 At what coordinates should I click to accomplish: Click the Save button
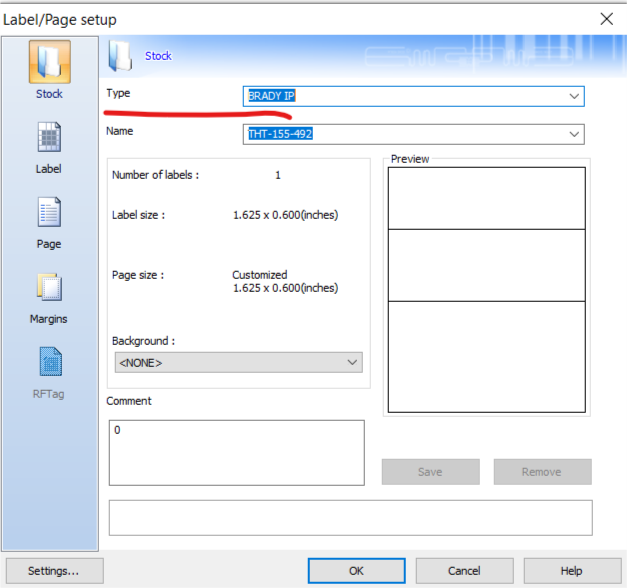pos(430,472)
